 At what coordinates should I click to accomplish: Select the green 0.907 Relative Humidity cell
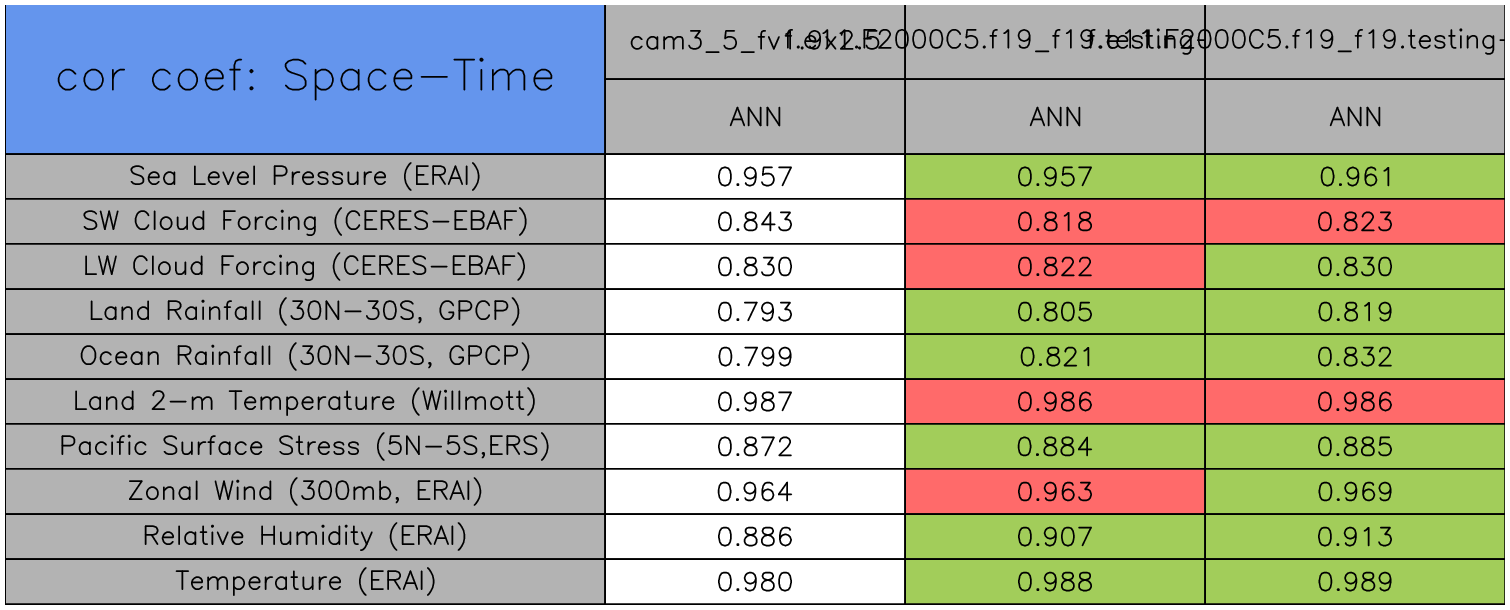(x=1055, y=537)
